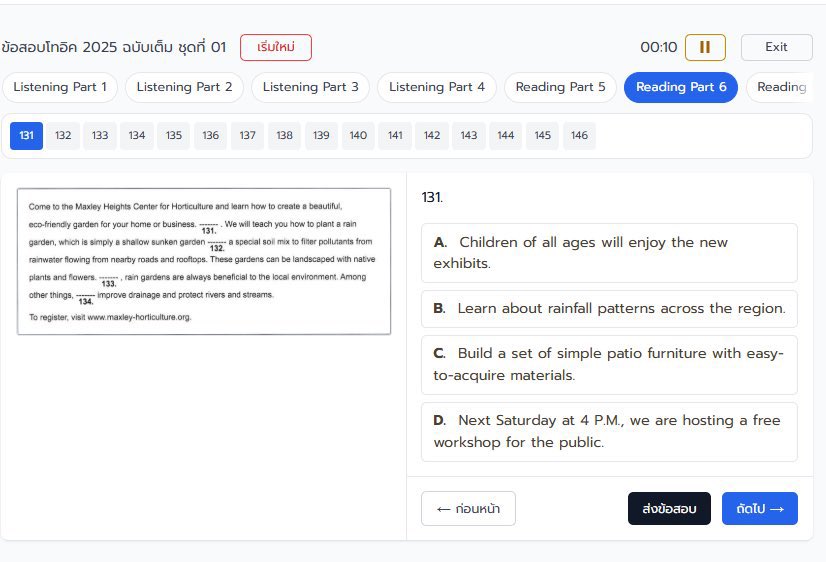Click the Exit button
The height and width of the screenshot is (562, 826).
776,47
